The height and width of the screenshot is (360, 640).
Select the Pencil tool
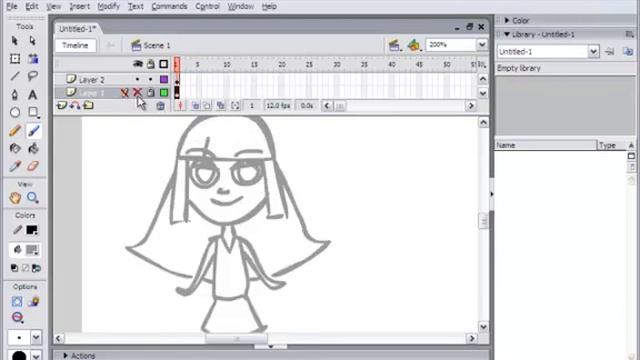pyautogui.click(x=15, y=131)
